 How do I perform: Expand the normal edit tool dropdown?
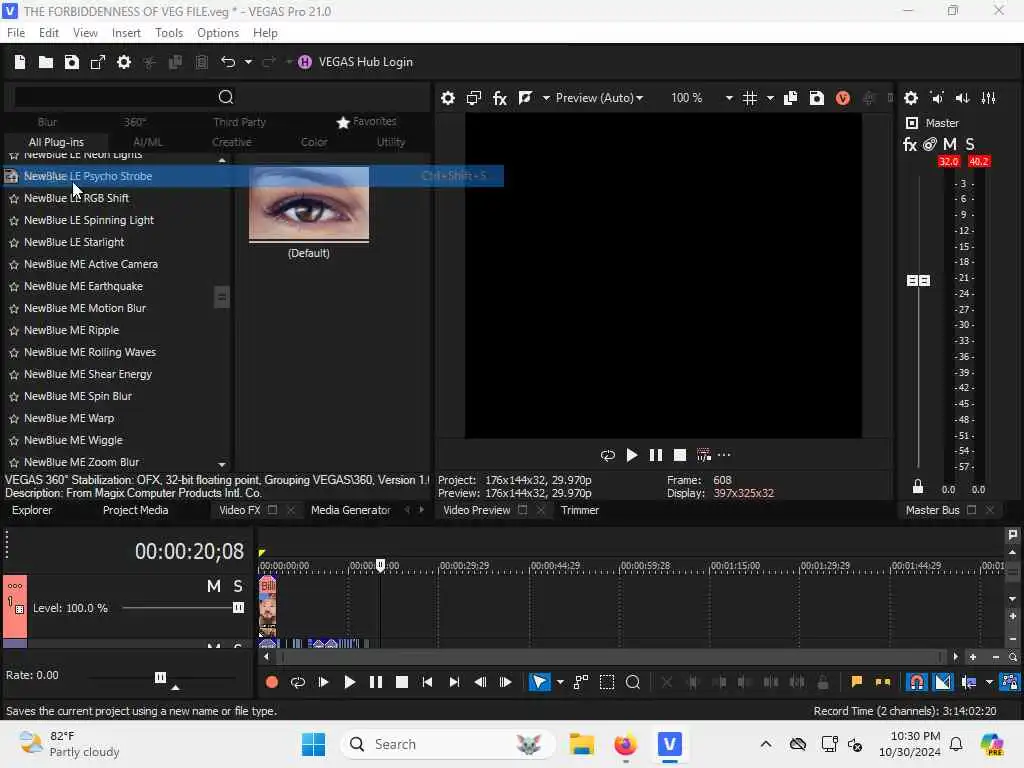(x=560, y=682)
